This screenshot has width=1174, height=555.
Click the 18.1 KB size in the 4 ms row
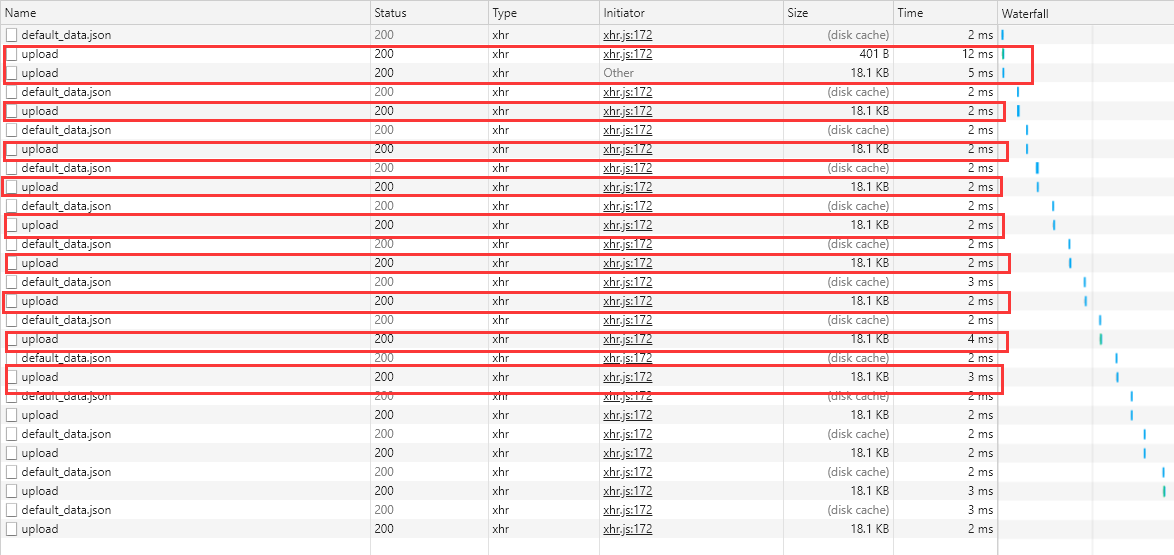pyautogui.click(x=870, y=339)
